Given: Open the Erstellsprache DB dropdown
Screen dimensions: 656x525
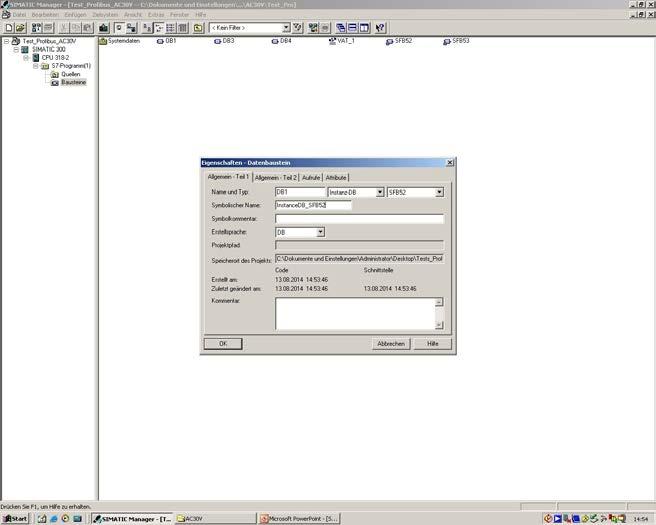Looking at the screenshot, I should click(x=320, y=232).
